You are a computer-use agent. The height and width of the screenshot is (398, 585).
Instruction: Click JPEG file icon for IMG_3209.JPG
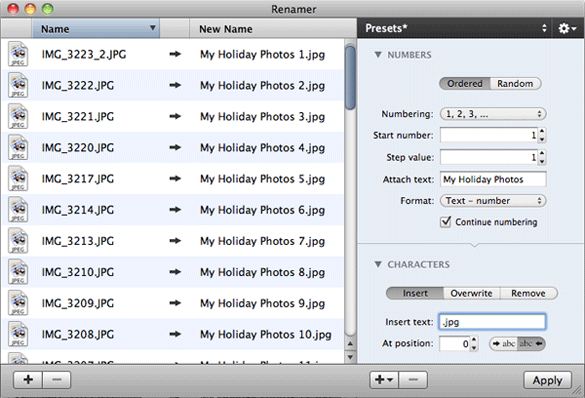tap(18, 303)
